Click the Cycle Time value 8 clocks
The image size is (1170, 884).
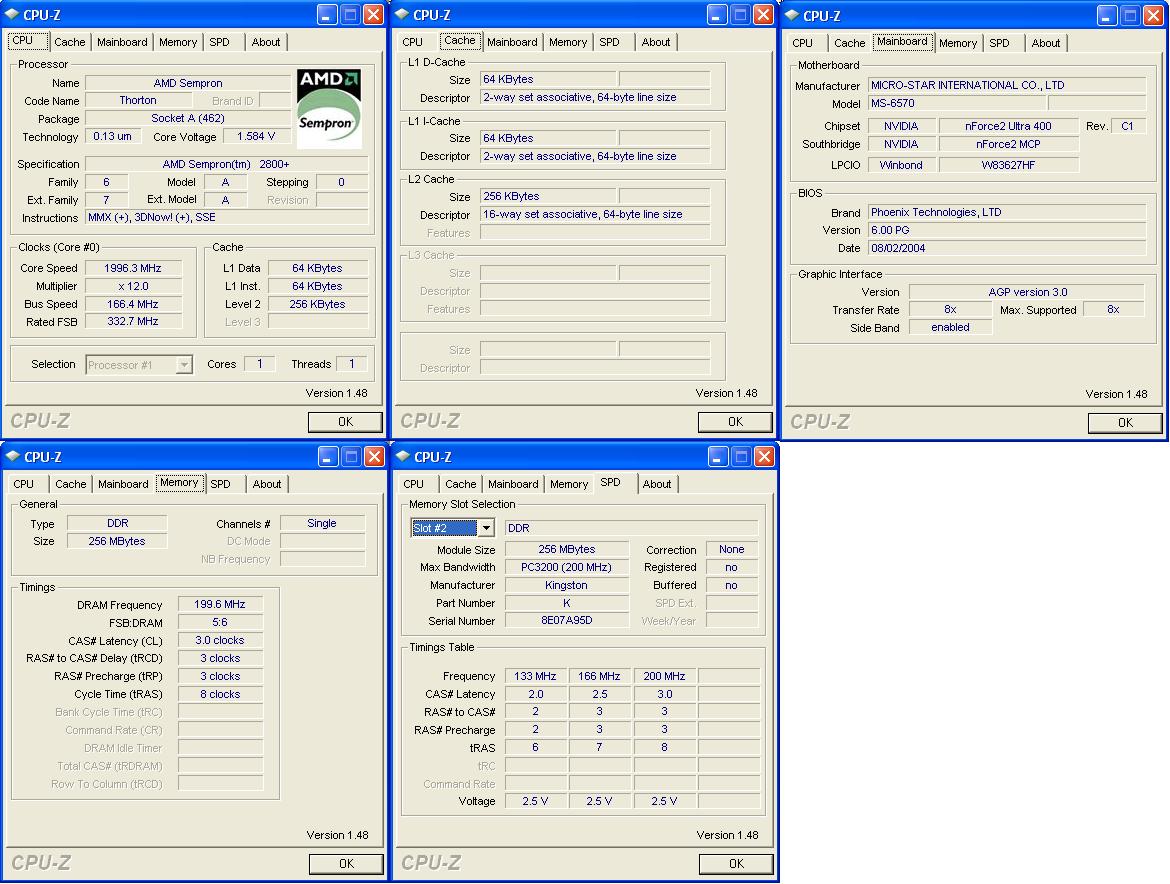click(x=220, y=695)
